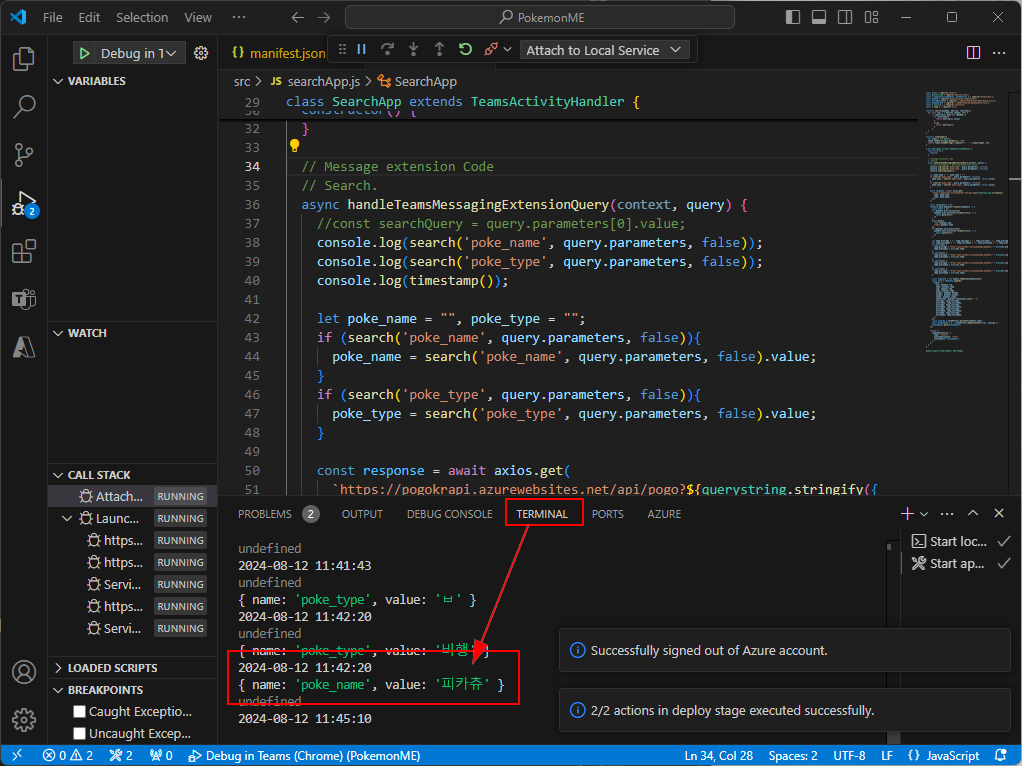Enable the Caught Exceptions breakpoint checkbox
Viewport: 1022px width, 766px height.
pyautogui.click(x=80, y=711)
